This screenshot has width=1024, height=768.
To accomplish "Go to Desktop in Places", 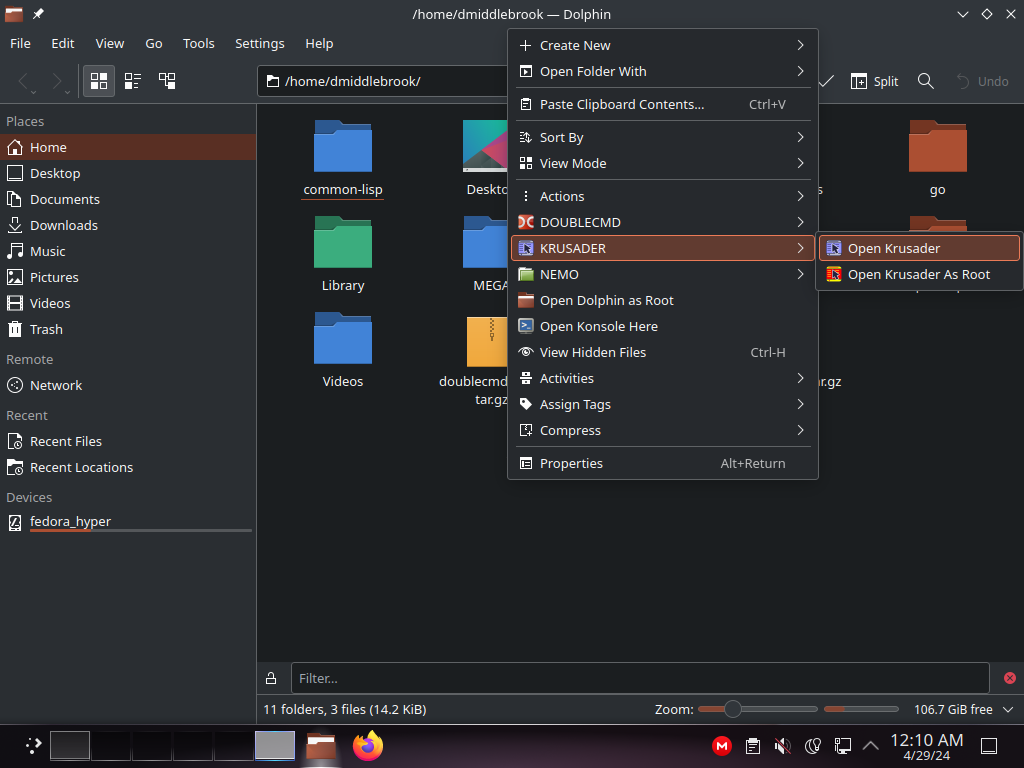I will coord(128,173).
